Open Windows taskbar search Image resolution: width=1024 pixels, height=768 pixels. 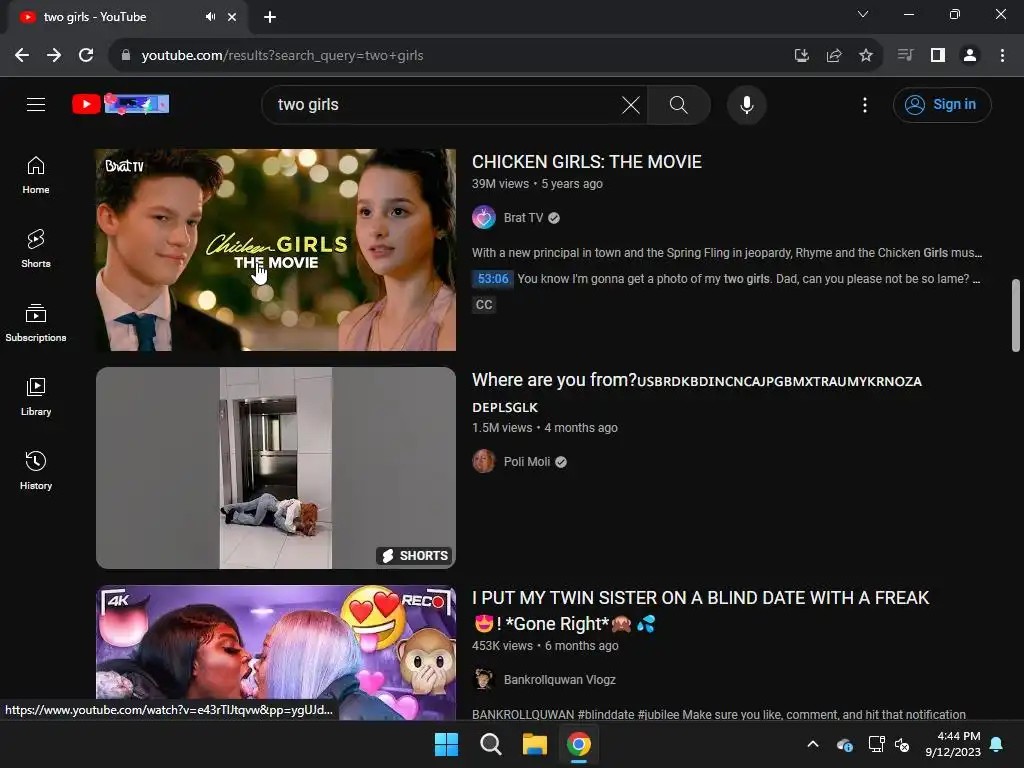490,744
